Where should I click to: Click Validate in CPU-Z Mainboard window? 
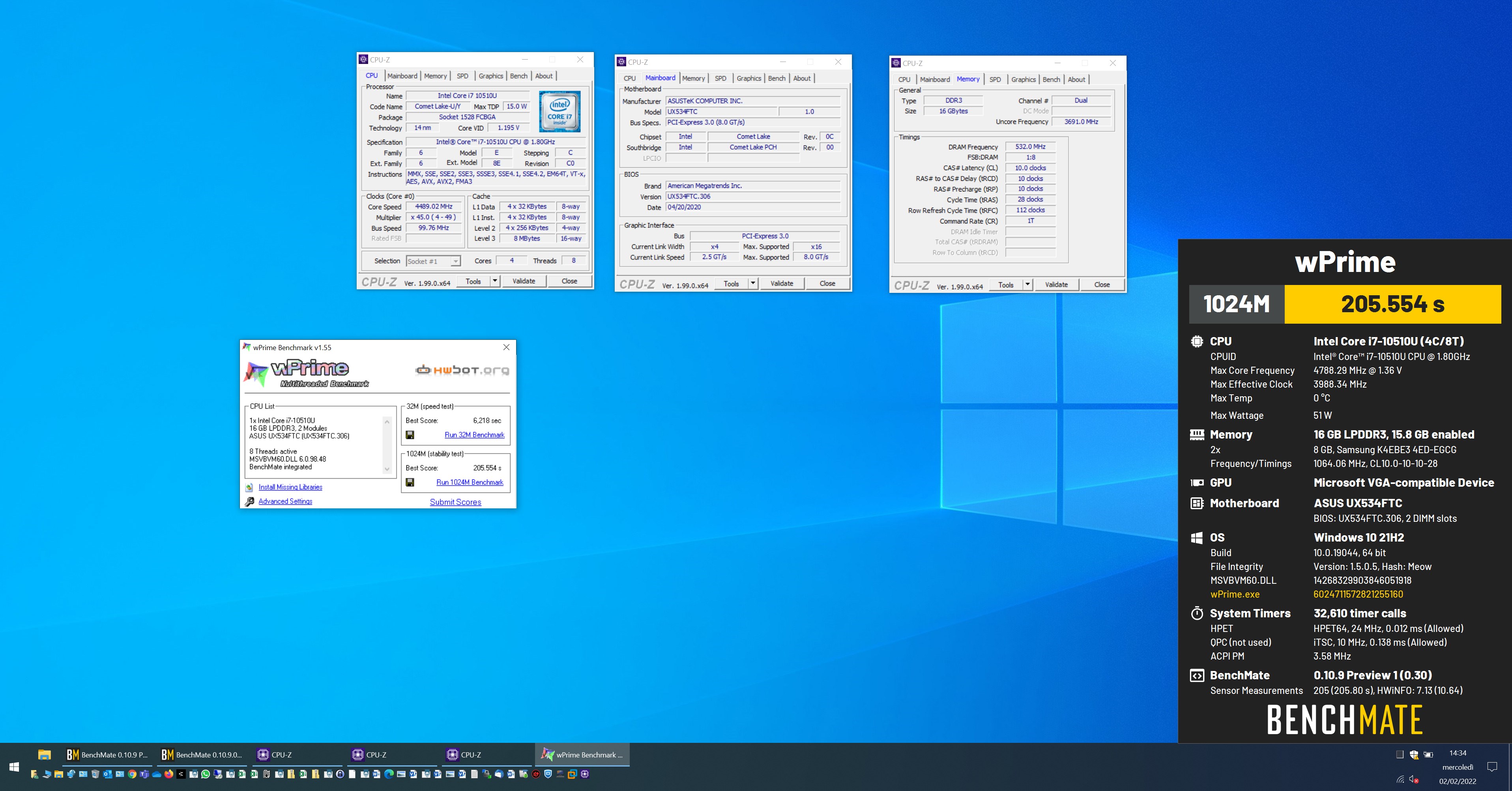tap(782, 283)
